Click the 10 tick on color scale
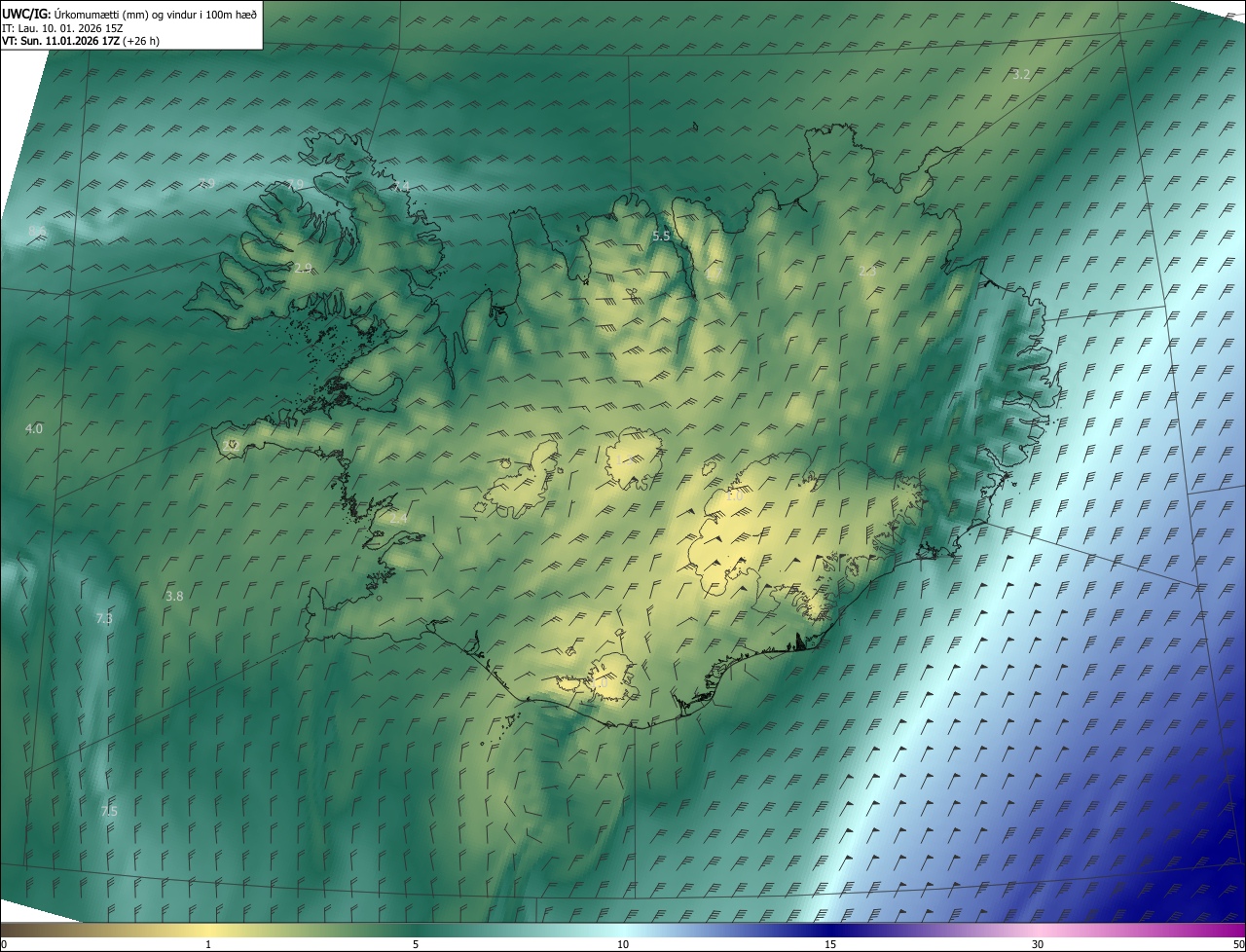Image resolution: width=1246 pixels, height=952 pixels. point(623,944)
